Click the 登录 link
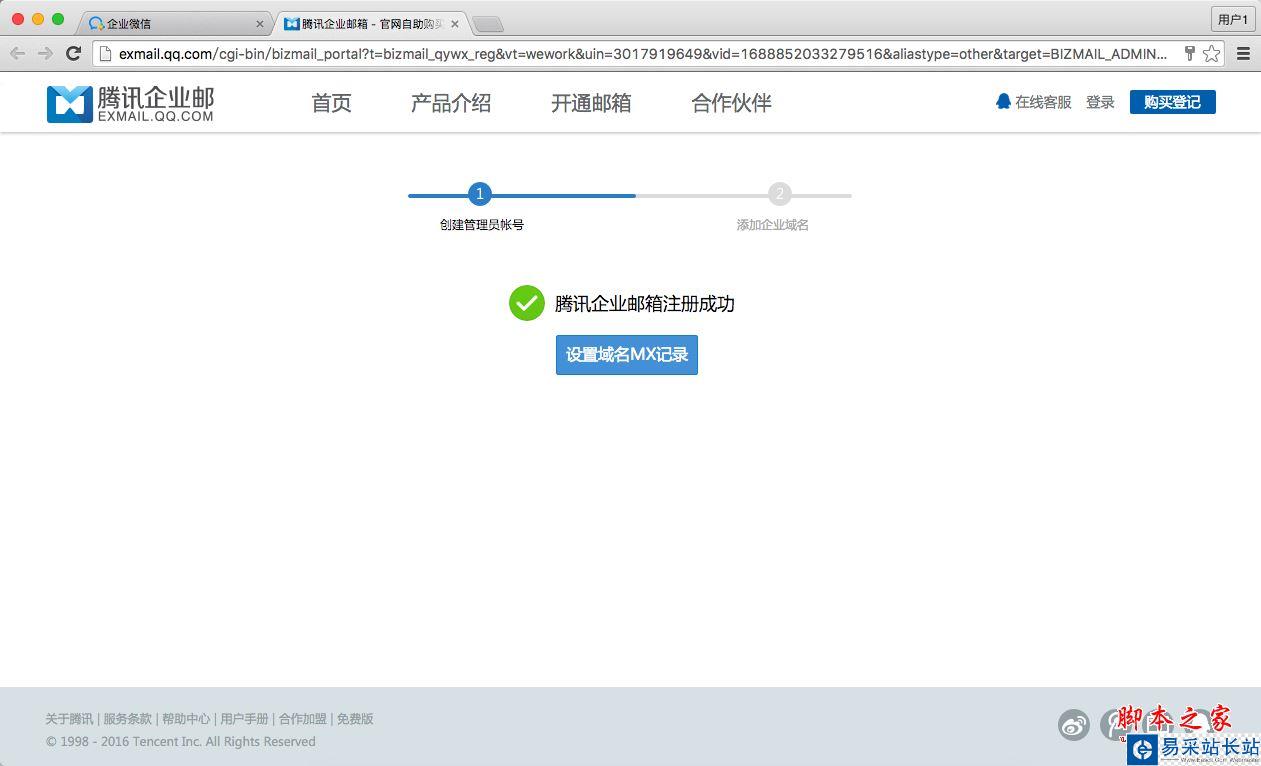 (x=1100, y=102)
